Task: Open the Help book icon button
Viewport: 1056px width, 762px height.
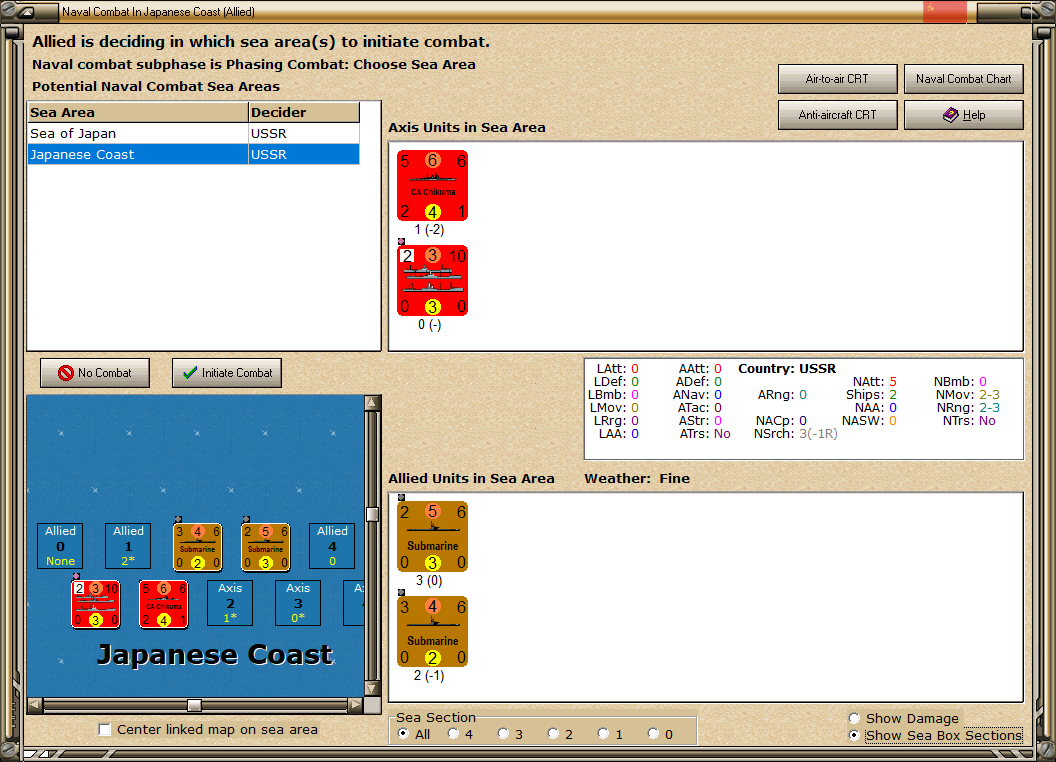Action: (964, 115)
